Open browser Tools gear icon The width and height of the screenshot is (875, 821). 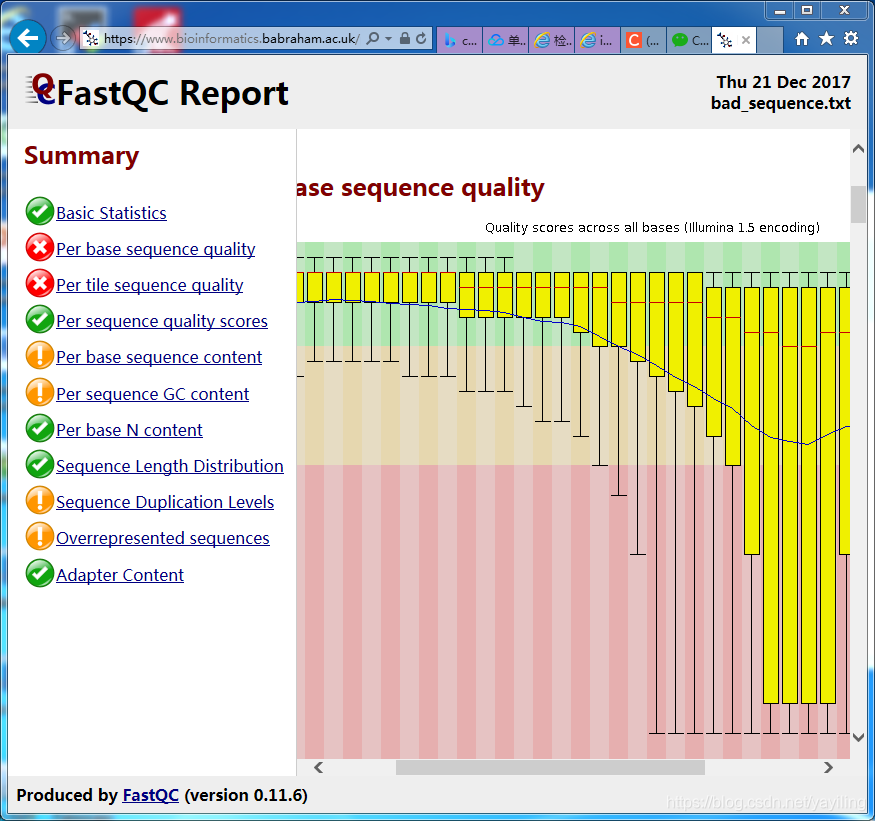click(x=851, y=38)
